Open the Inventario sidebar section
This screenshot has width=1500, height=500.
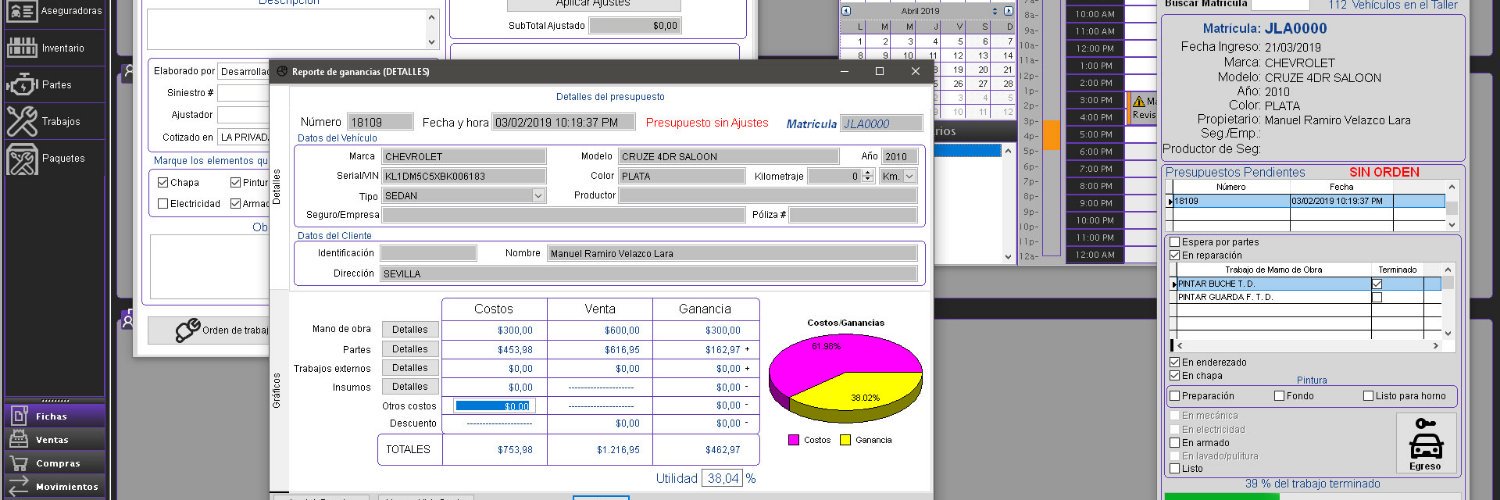click(53, 48)
